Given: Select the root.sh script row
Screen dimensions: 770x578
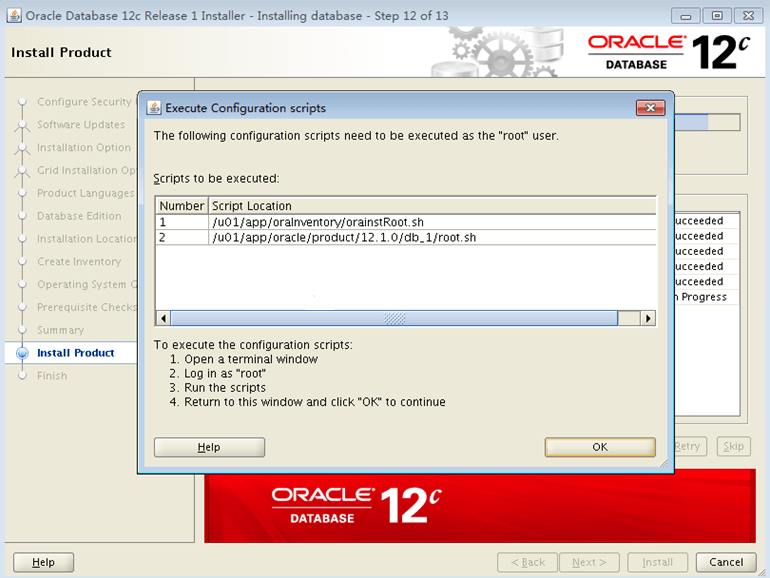Looking at the screenshot, I should click(x=406, y=238).
